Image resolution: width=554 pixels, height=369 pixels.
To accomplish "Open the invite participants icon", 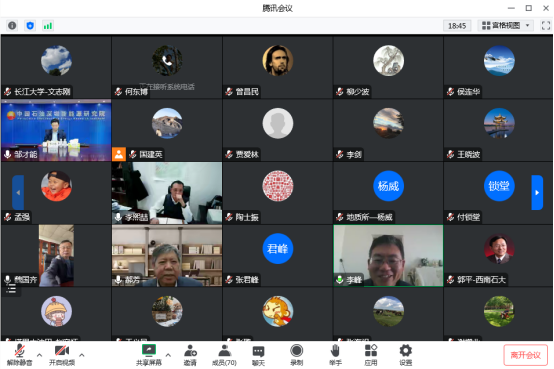I will tap(190, 355).
